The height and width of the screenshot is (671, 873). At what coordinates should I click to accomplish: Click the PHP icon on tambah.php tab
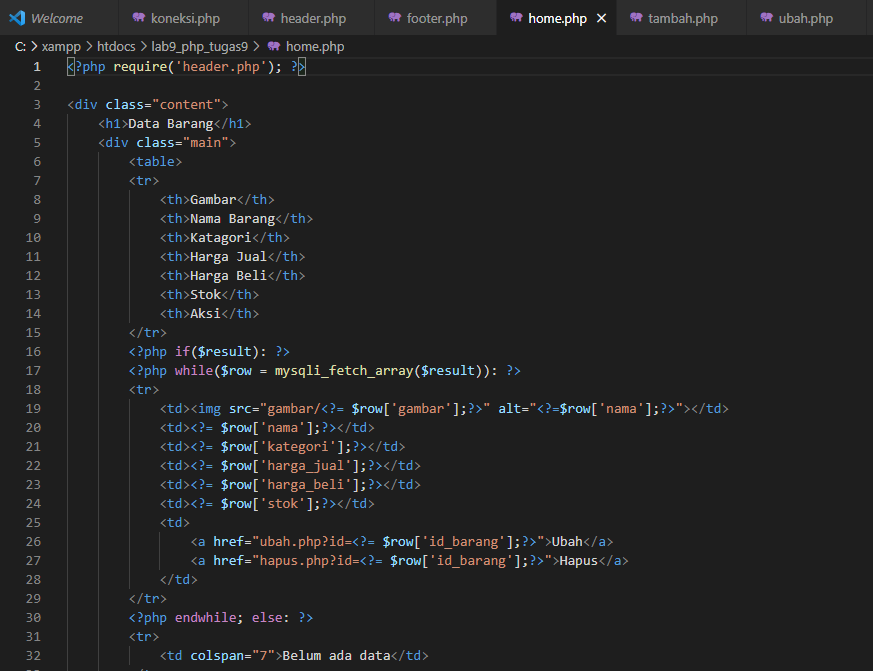(637, 17)
